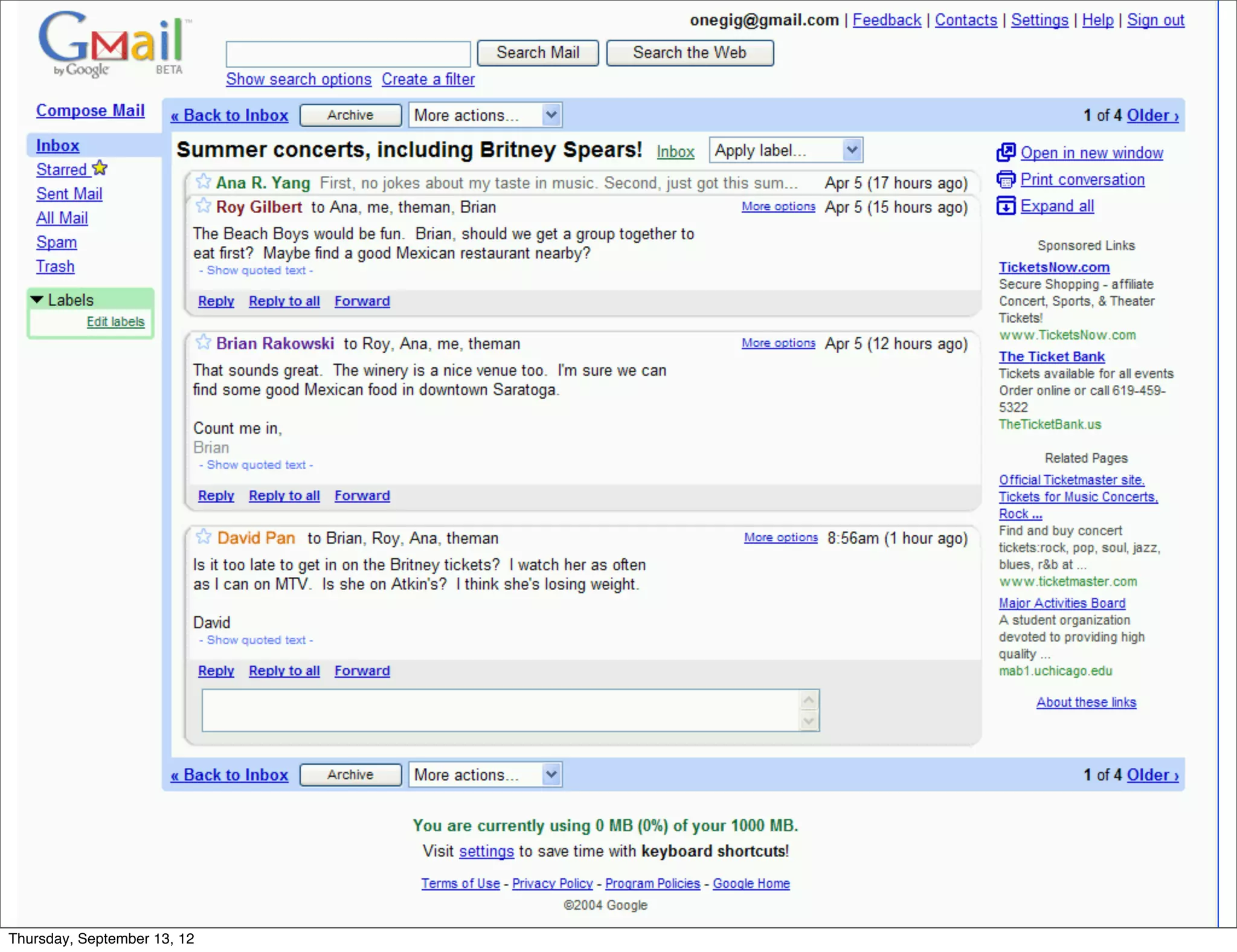Click in the search mail text field
1237x952 pixels.
pyautogui.click(x=348, y=54)
